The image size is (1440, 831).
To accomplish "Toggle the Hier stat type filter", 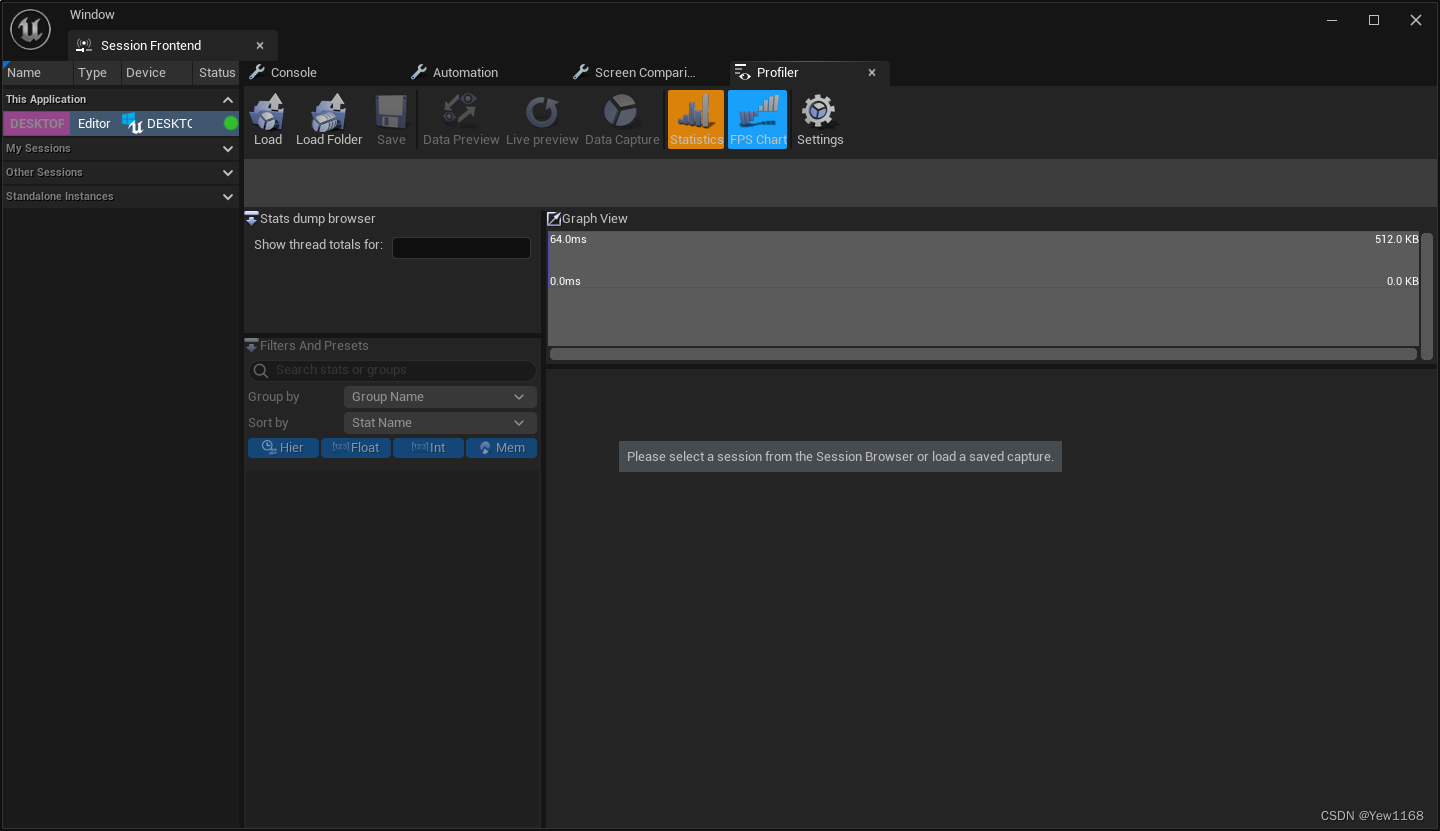I will 283,448.
